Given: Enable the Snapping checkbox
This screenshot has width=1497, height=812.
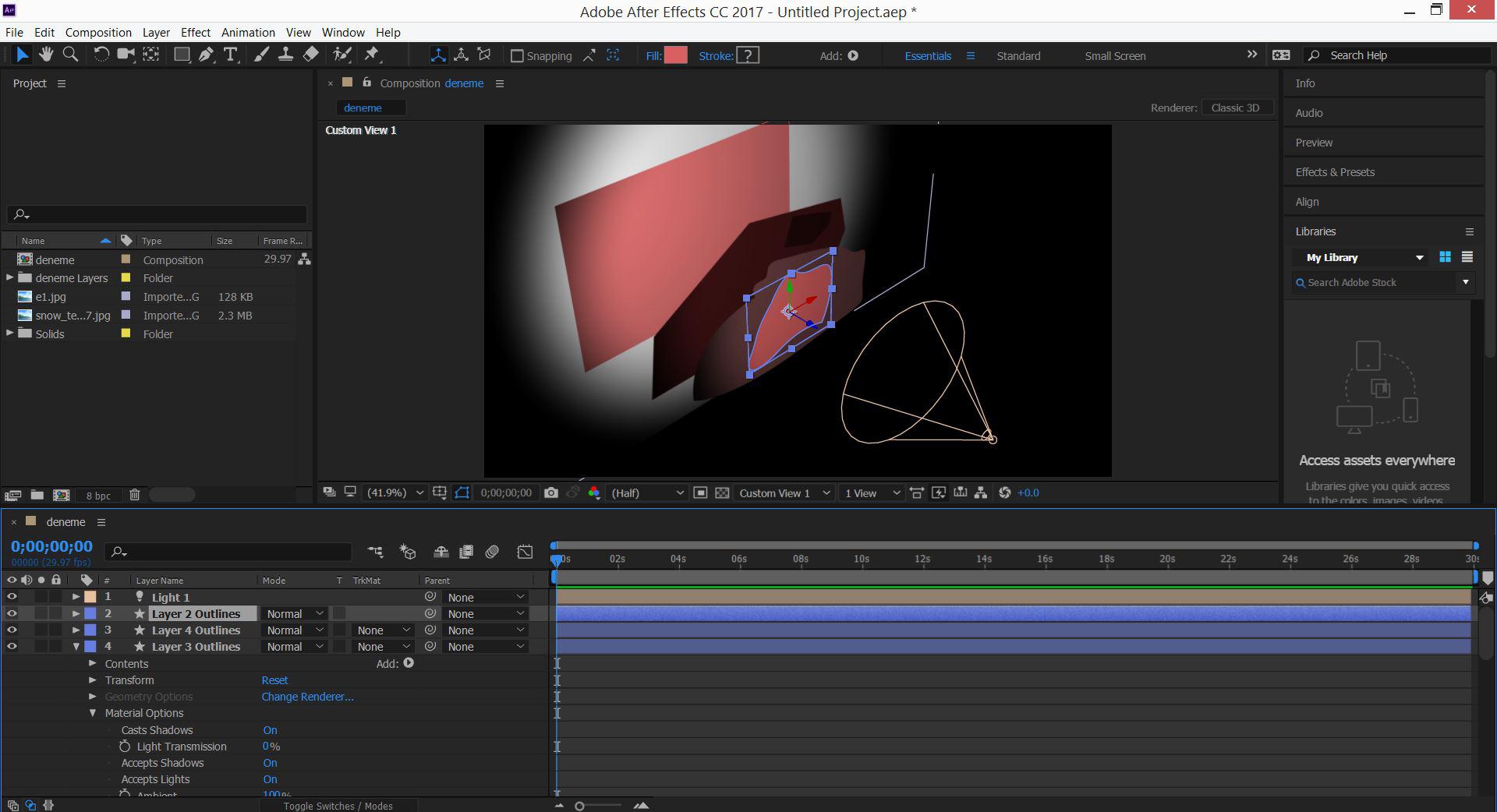Looking at the screenshot, I should pos(516,56).
